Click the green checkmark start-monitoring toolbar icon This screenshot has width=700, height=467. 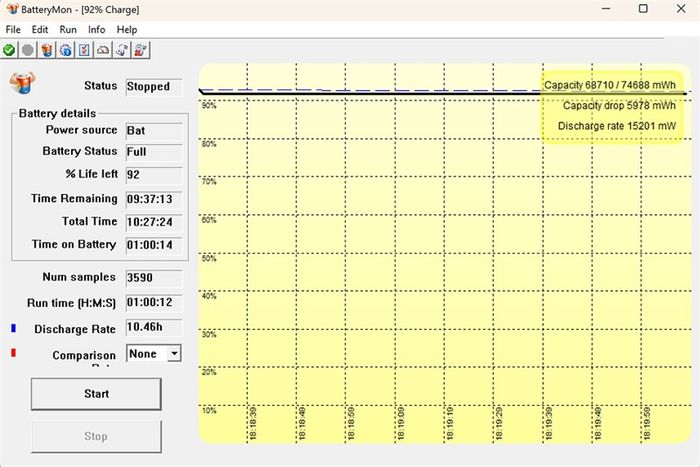tap(9, 50)
